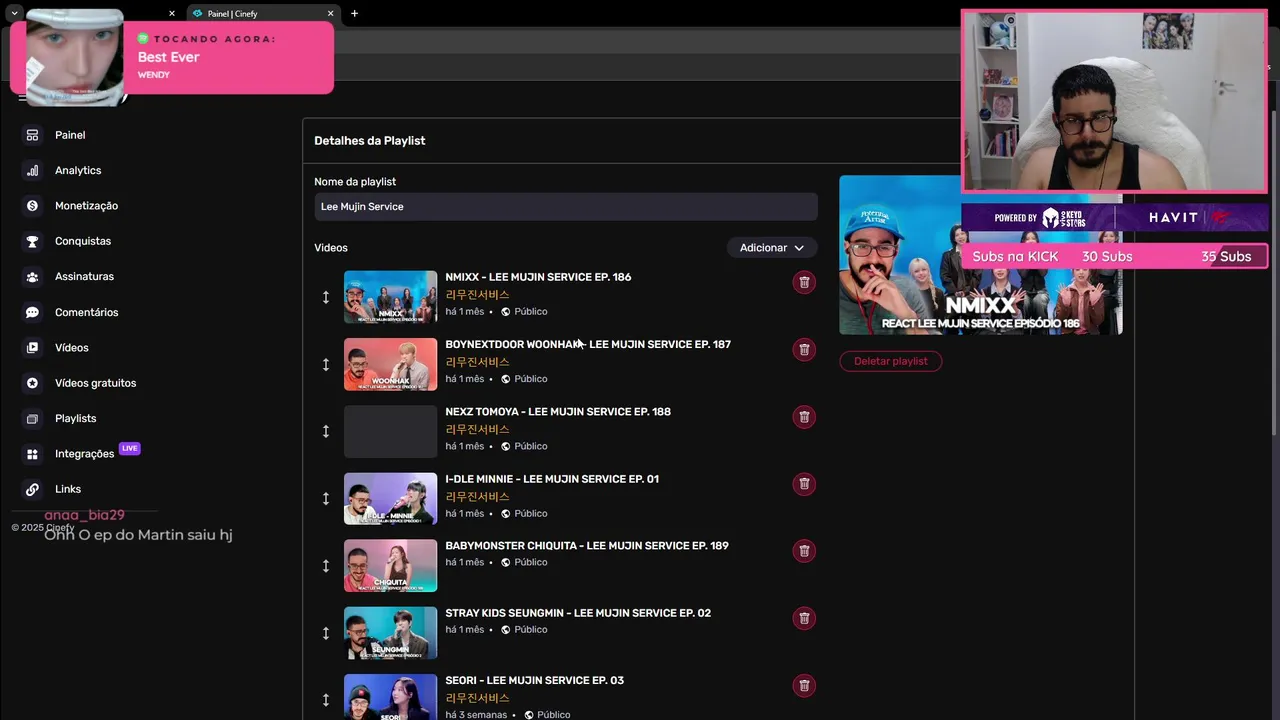Click the Vídeos play icon

coord(32,348)
